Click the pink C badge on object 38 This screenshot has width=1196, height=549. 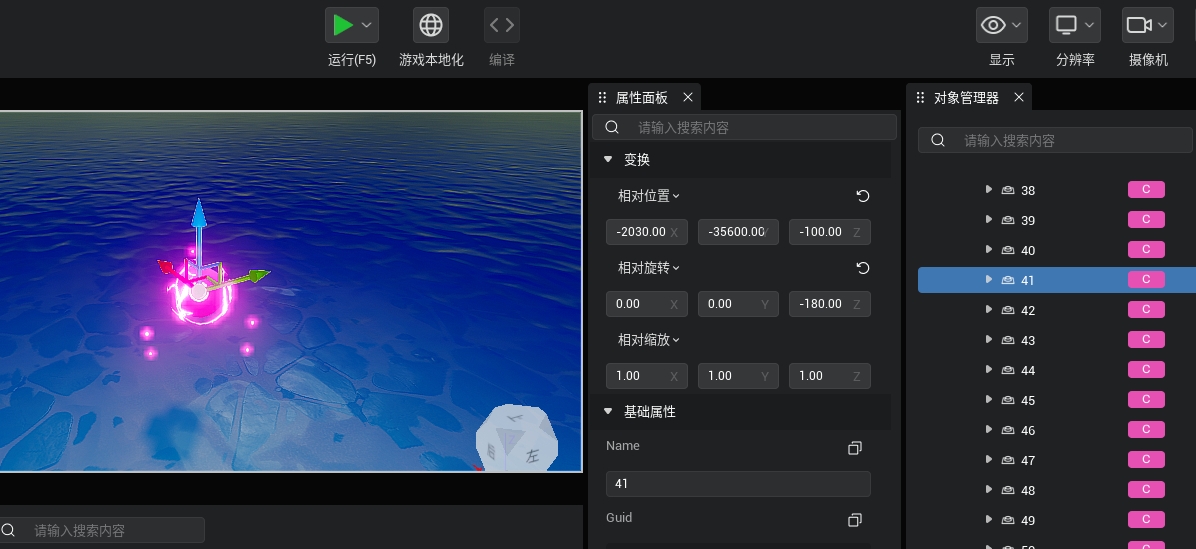1146,190
